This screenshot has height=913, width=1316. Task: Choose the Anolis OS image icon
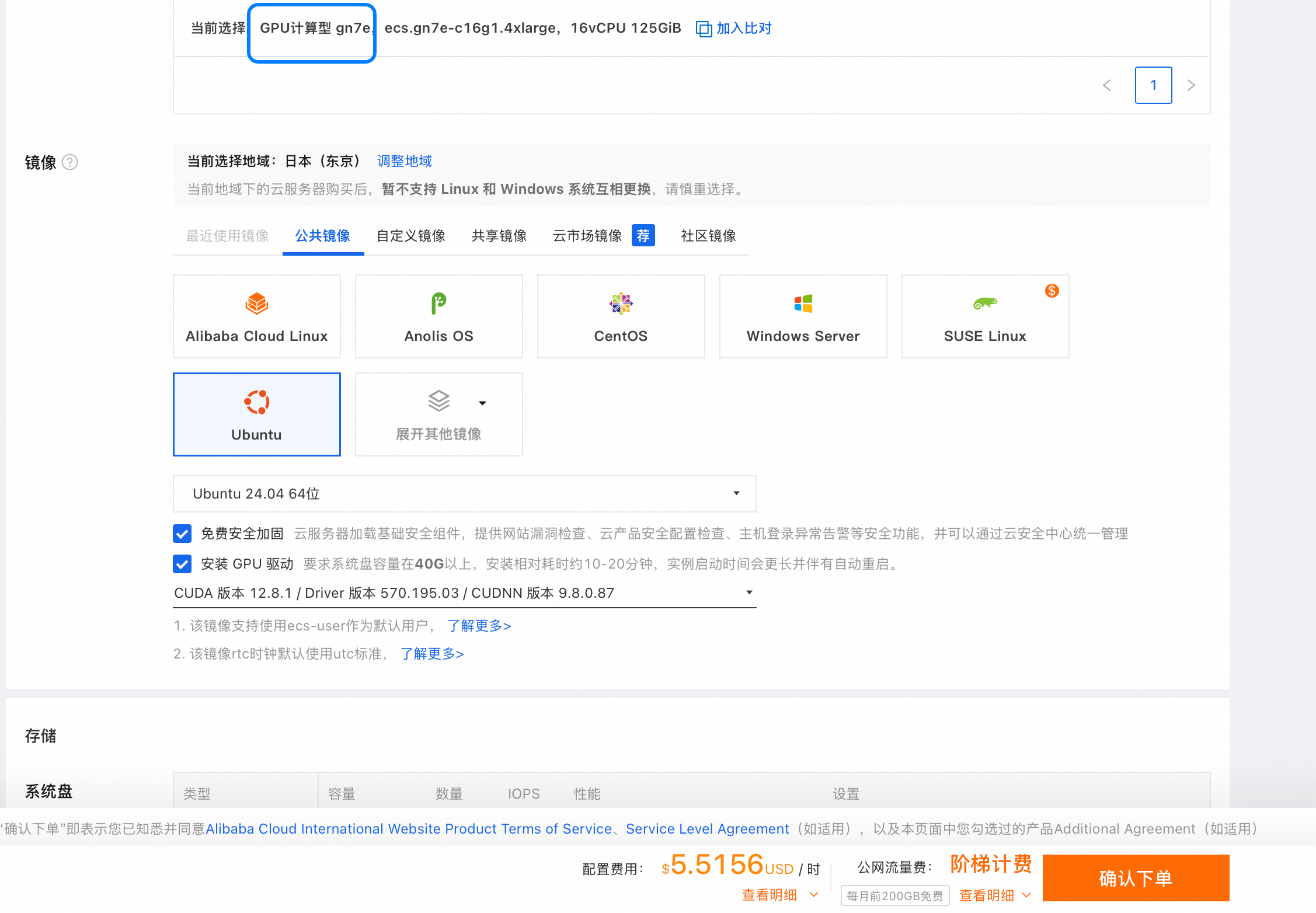coord(438,304)
